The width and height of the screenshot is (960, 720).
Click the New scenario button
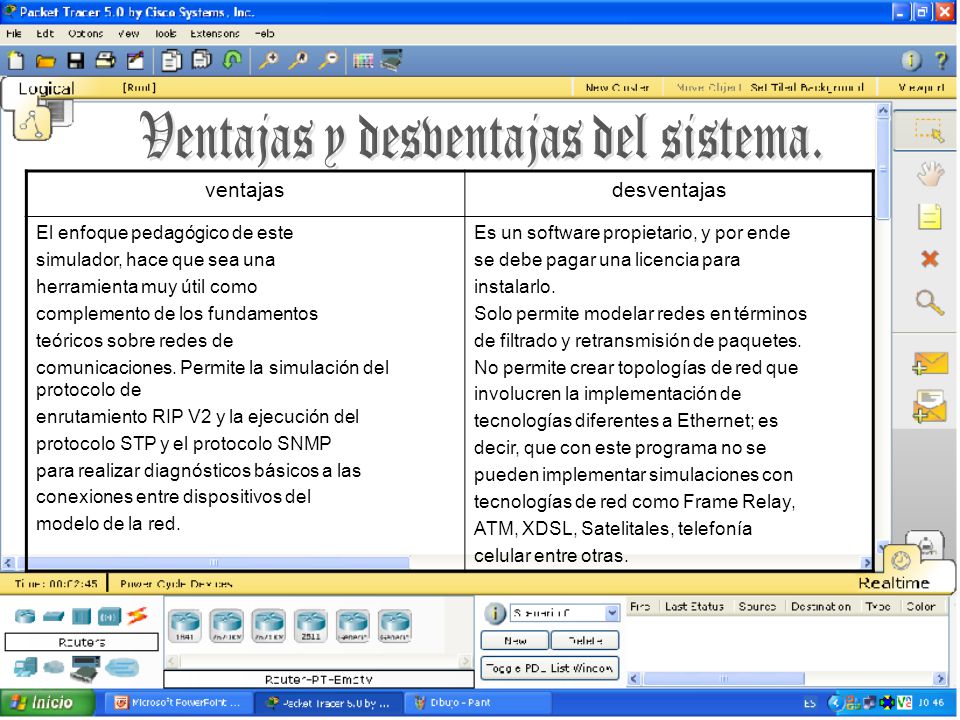tap(516, 640)
